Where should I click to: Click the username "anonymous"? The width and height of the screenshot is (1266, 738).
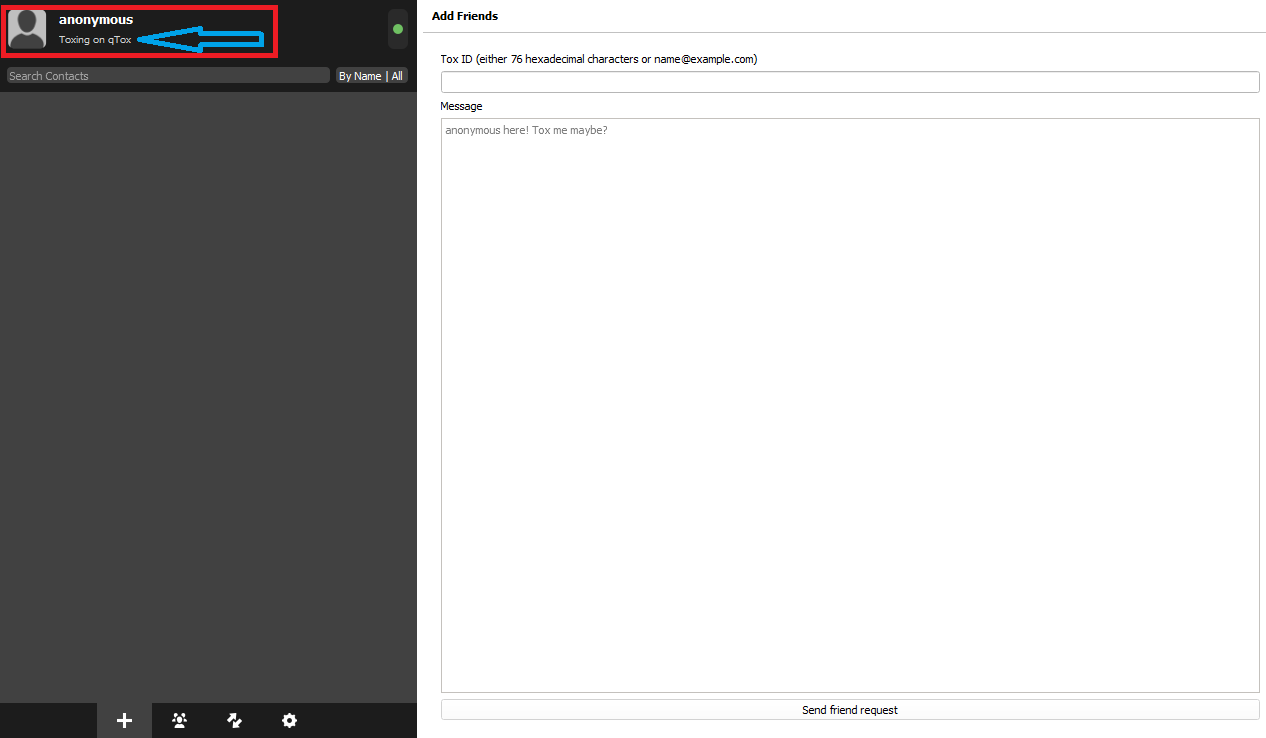click(x=96, y=20)
